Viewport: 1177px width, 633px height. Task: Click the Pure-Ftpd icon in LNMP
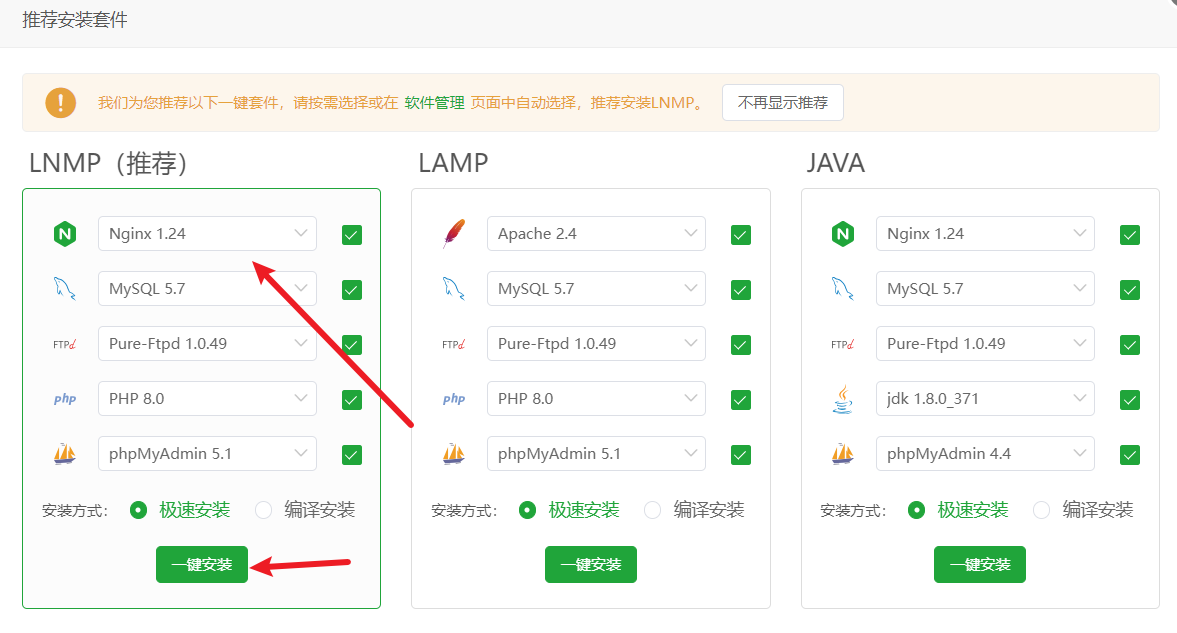tap(65, 344)
